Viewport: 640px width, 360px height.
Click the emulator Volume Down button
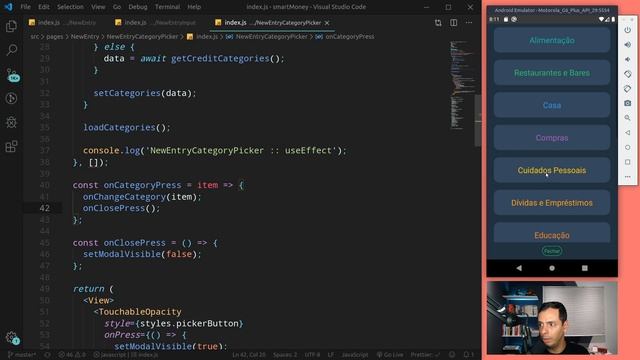628,59
